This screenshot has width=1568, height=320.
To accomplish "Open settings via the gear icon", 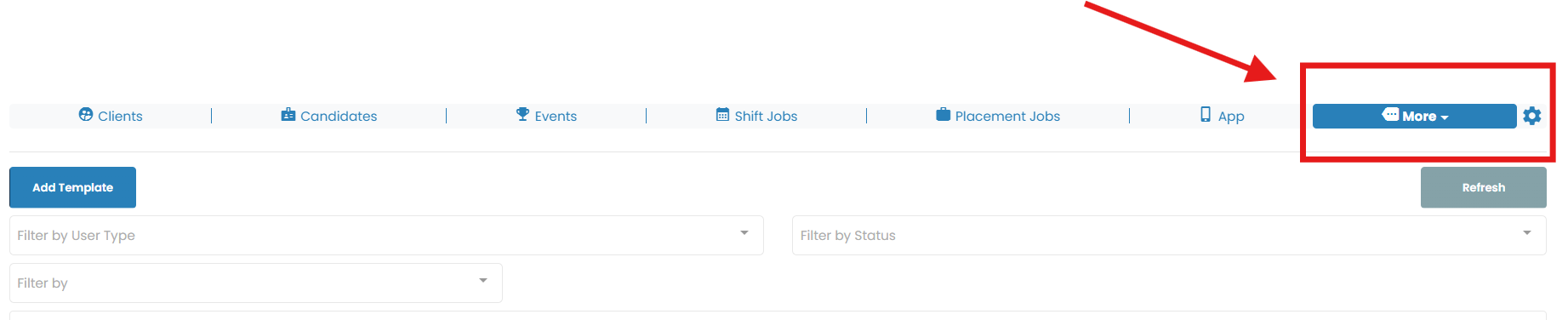I will point(1532,116).
